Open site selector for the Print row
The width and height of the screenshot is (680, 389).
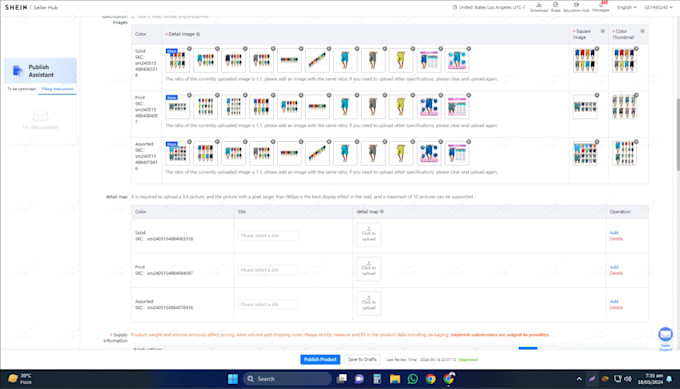(x=268, y=270)
